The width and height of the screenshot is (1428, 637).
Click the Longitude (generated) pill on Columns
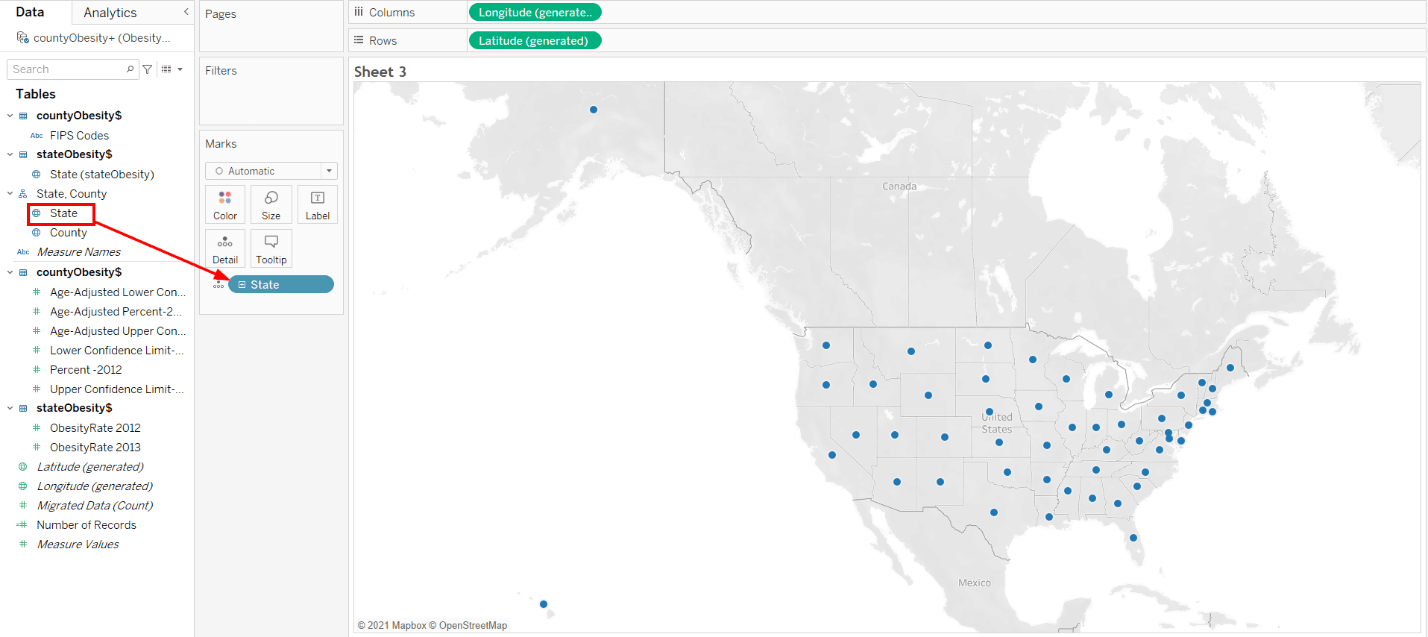click(534, 12)
